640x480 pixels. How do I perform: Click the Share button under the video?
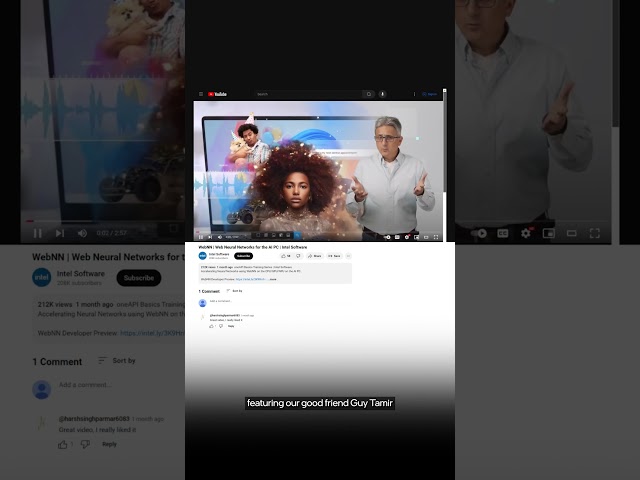pos(315,256)
